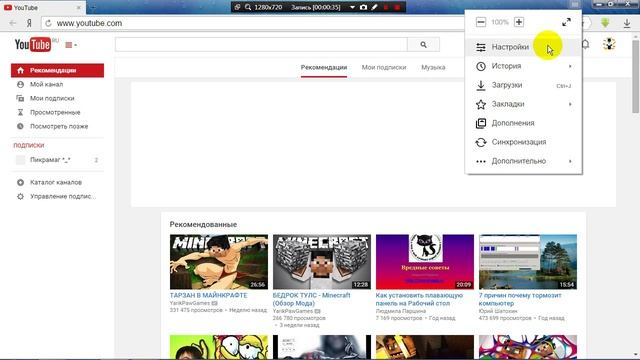Open new tab plus button
This screenshot has width=640, height=360.
pyautogui.click(x=93, y=7)
